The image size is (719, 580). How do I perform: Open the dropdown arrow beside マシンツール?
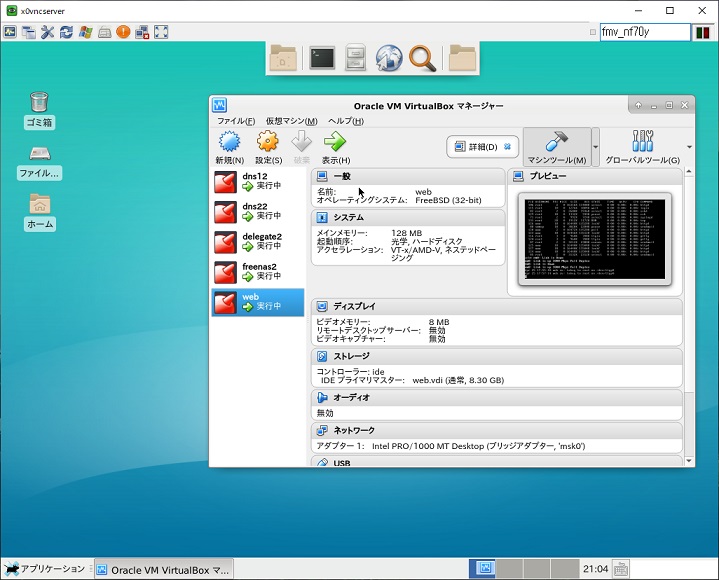pos(596,147)
